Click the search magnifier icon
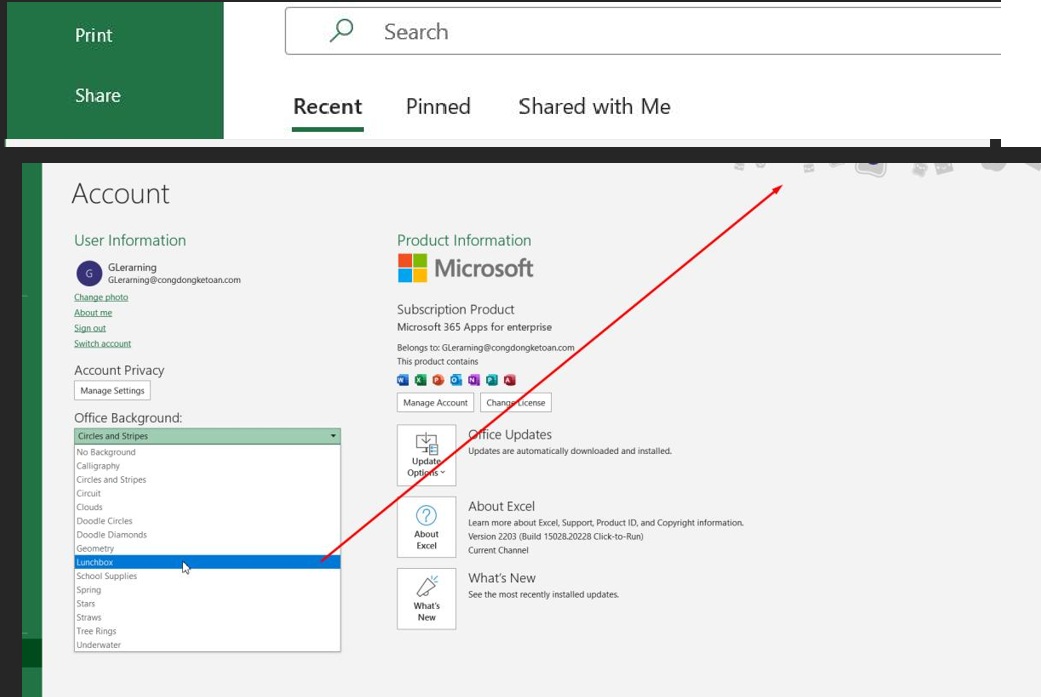The image size is (1041, 697). coord(341,31)
